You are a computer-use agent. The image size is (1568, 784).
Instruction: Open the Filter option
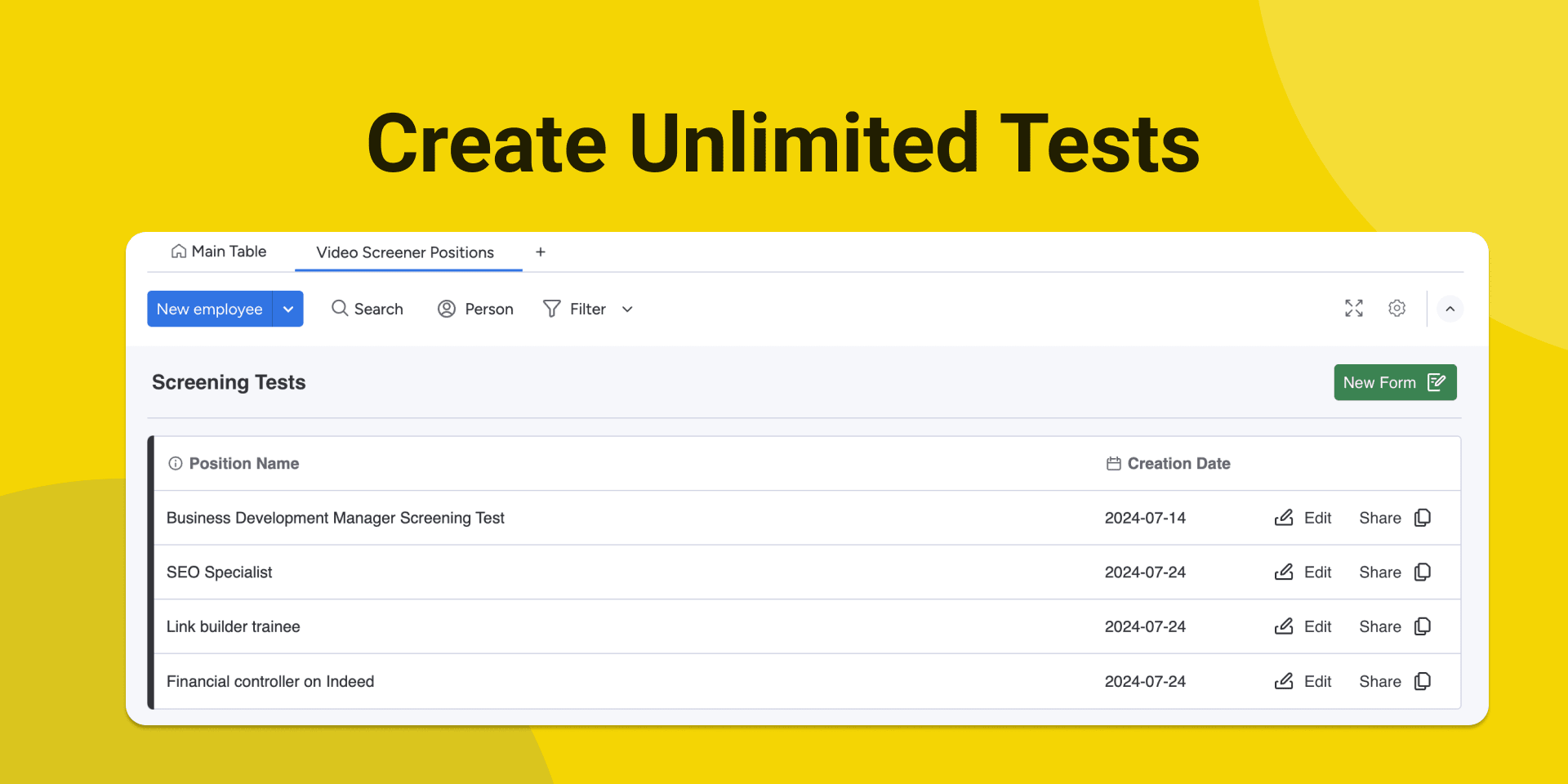(x=575, y=309)
